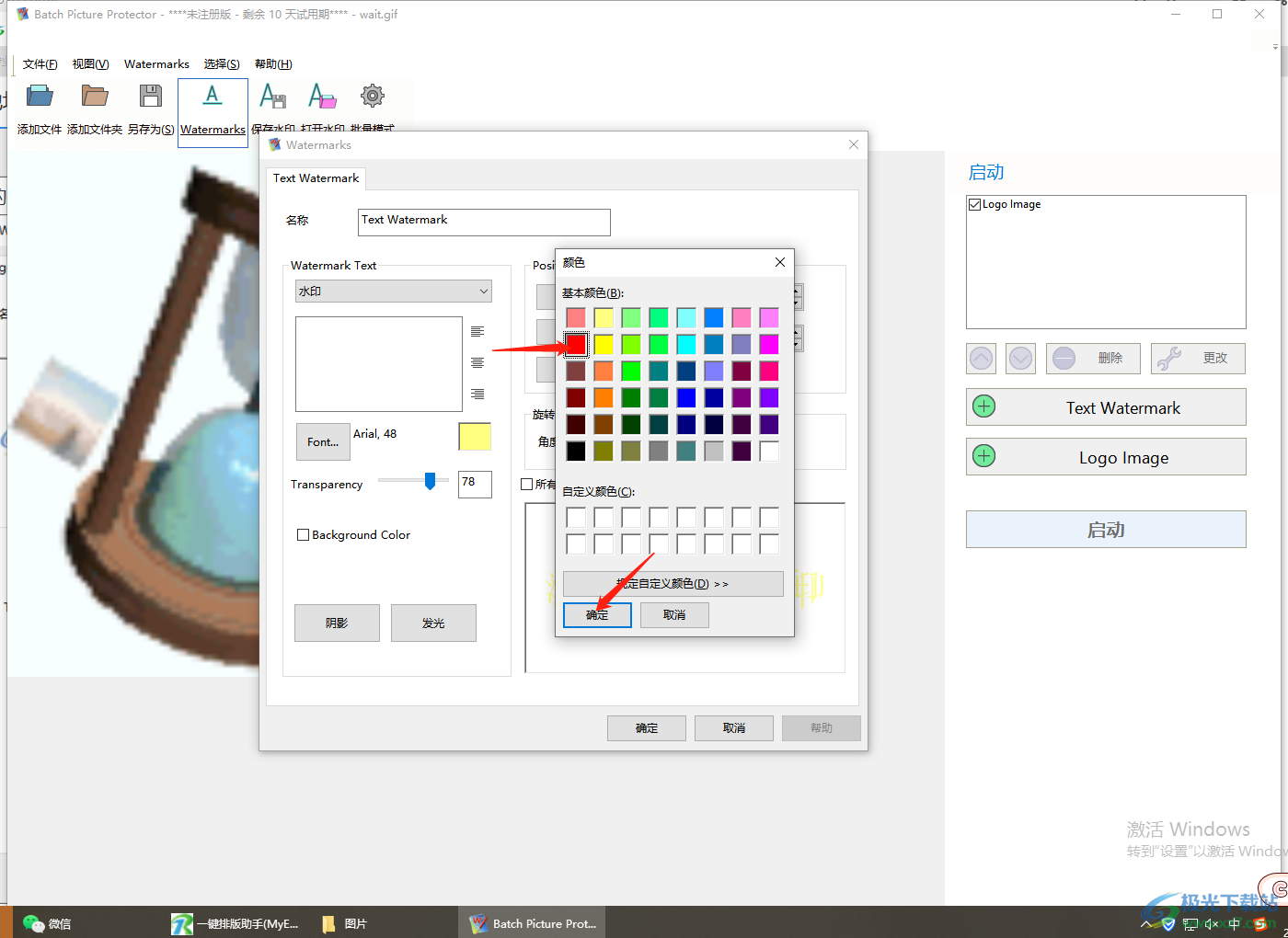Image resolution: width=1288 pixels, height=938 pixels.
Task: Add a new Text Watermark from the right panel
Action: [1106, 407]
